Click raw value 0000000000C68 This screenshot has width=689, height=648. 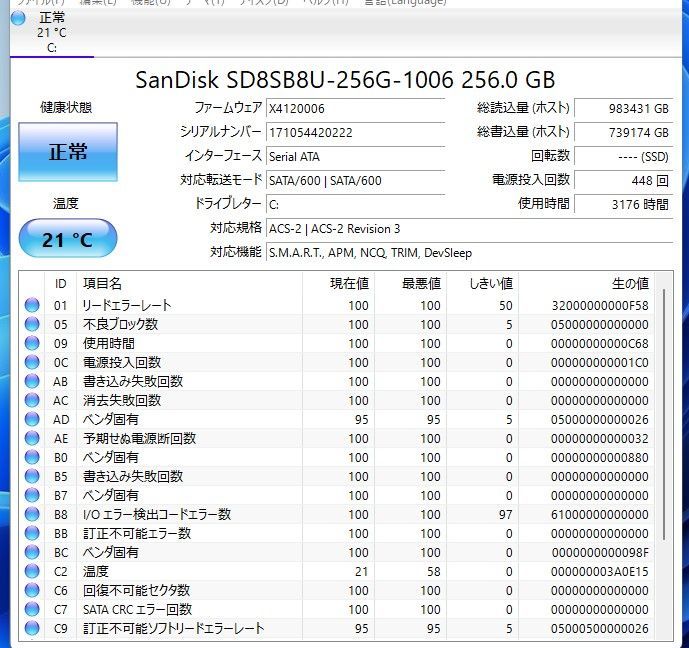tap(600, 343)
